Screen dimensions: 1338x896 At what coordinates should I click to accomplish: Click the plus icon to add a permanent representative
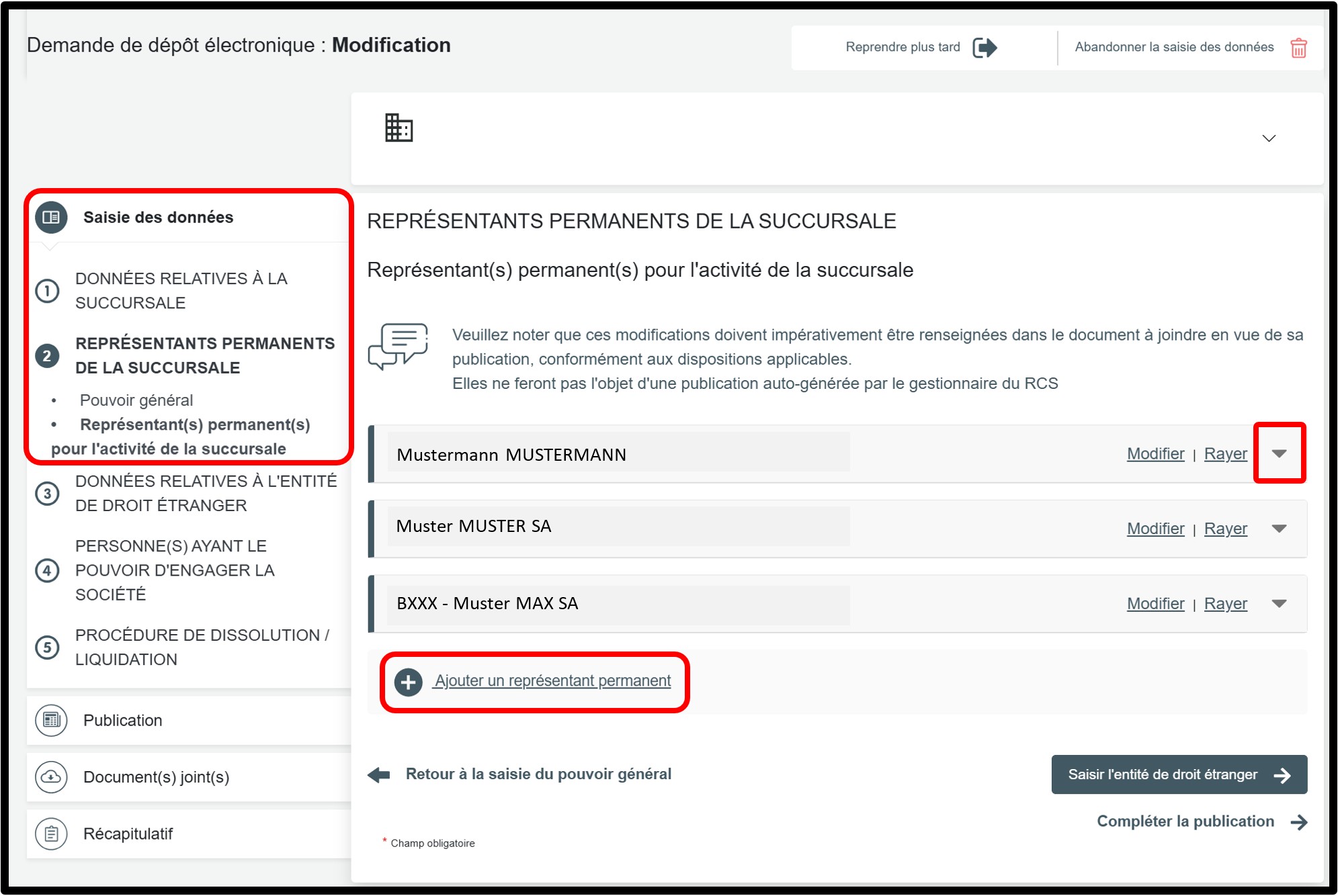(x=408, y=682)
